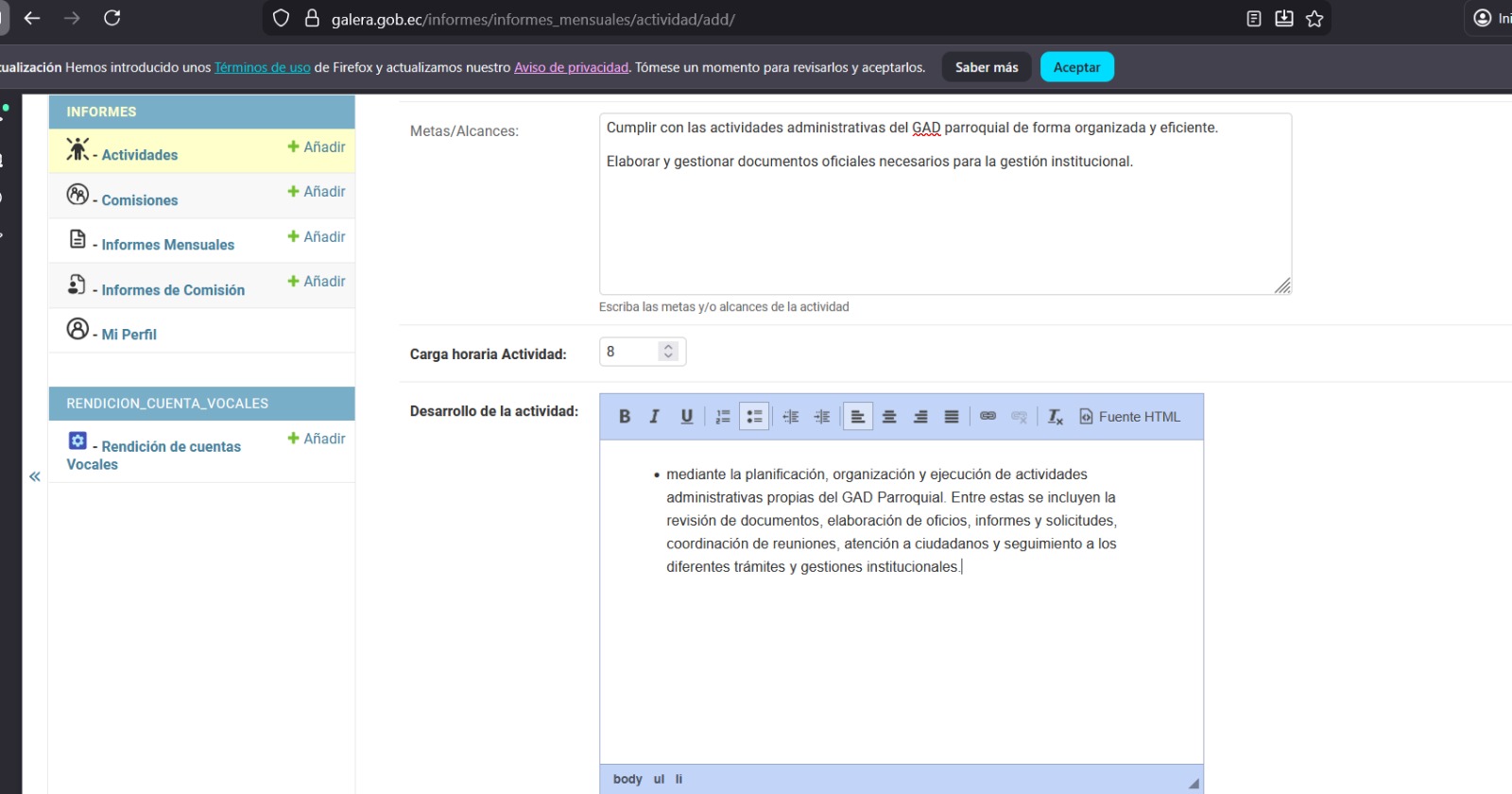The height and width of the screenshot is (794, 1512).
Task: Switch to Fuente HTML source view
Action: point(1130,417)
